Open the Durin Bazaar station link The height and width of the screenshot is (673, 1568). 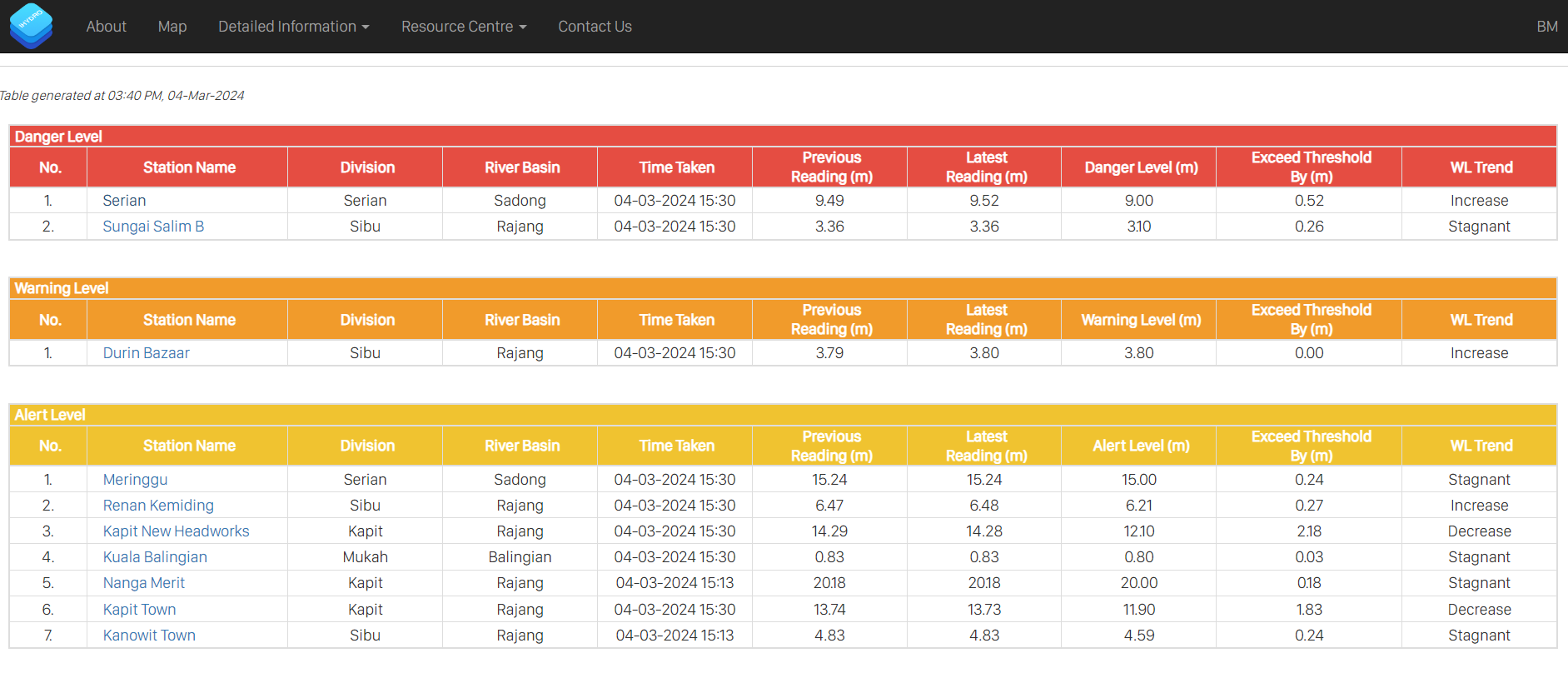click(147, 353)
